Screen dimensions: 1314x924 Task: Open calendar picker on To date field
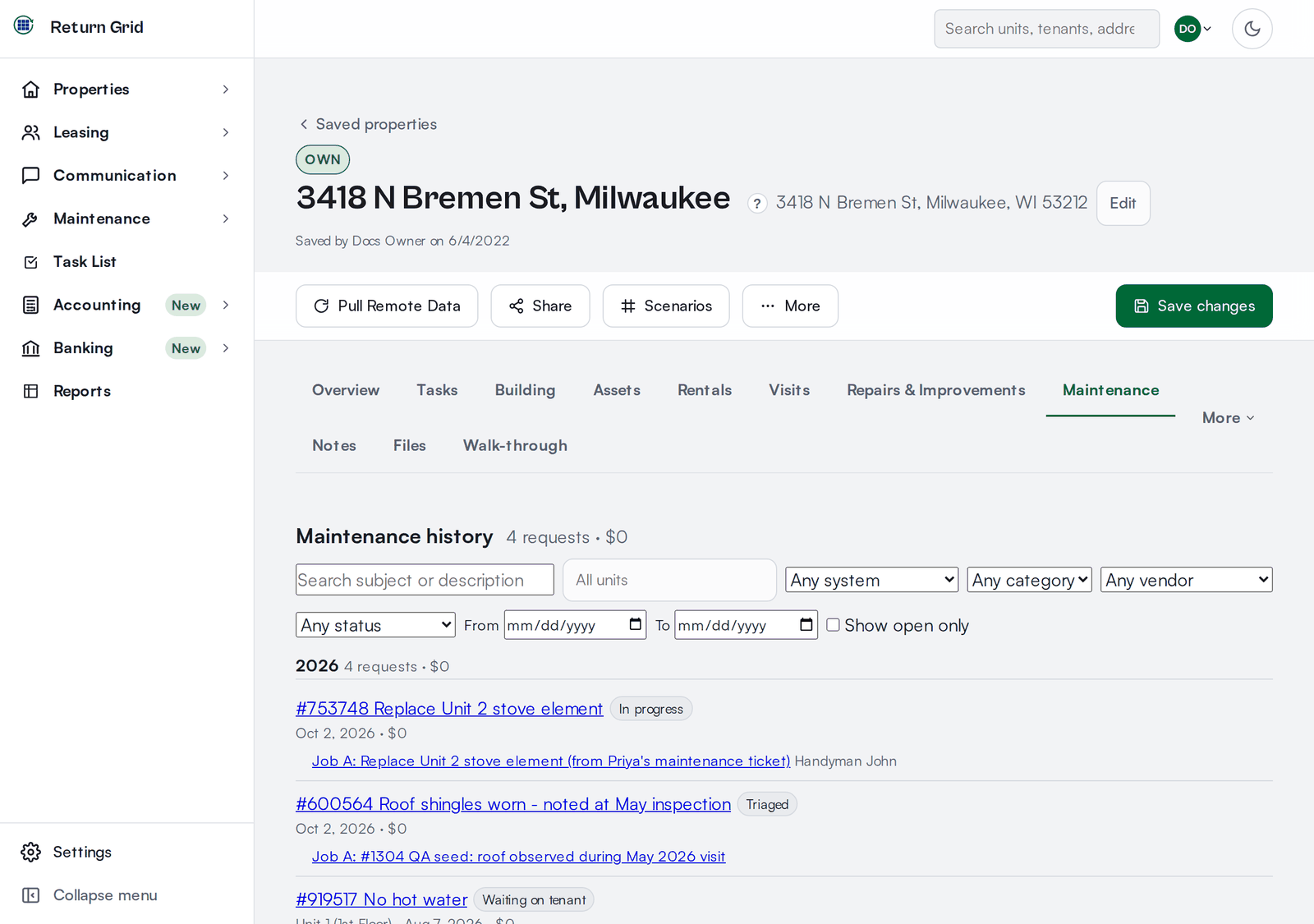[806, 625]
